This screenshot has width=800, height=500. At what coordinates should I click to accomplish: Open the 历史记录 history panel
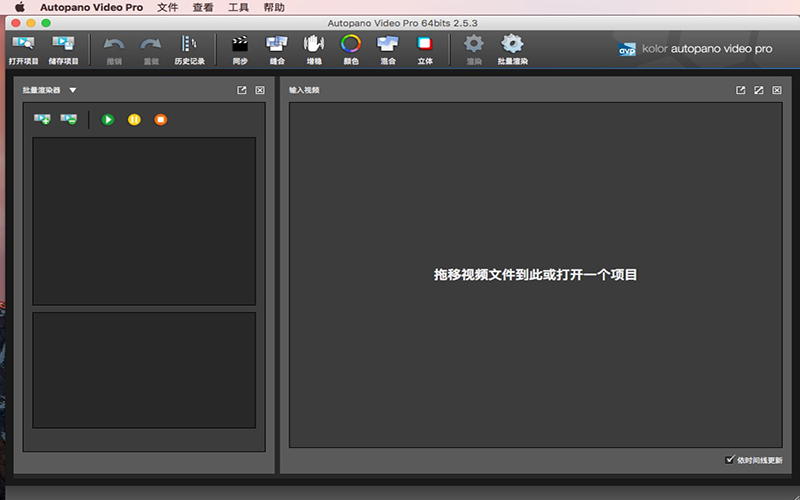pyautogui.click(x=189, y=49)
